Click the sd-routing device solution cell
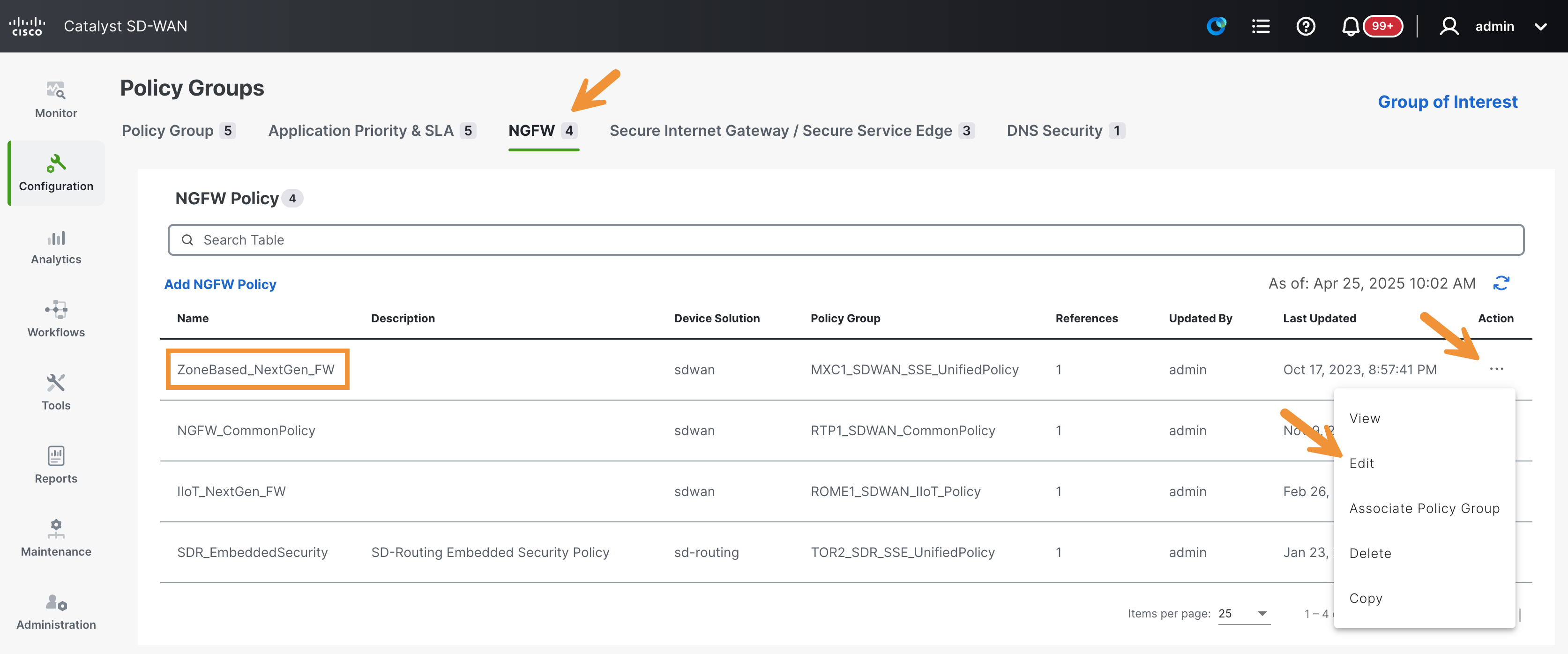The height and width of the screenshot is (654, 1568). (706, 552)
